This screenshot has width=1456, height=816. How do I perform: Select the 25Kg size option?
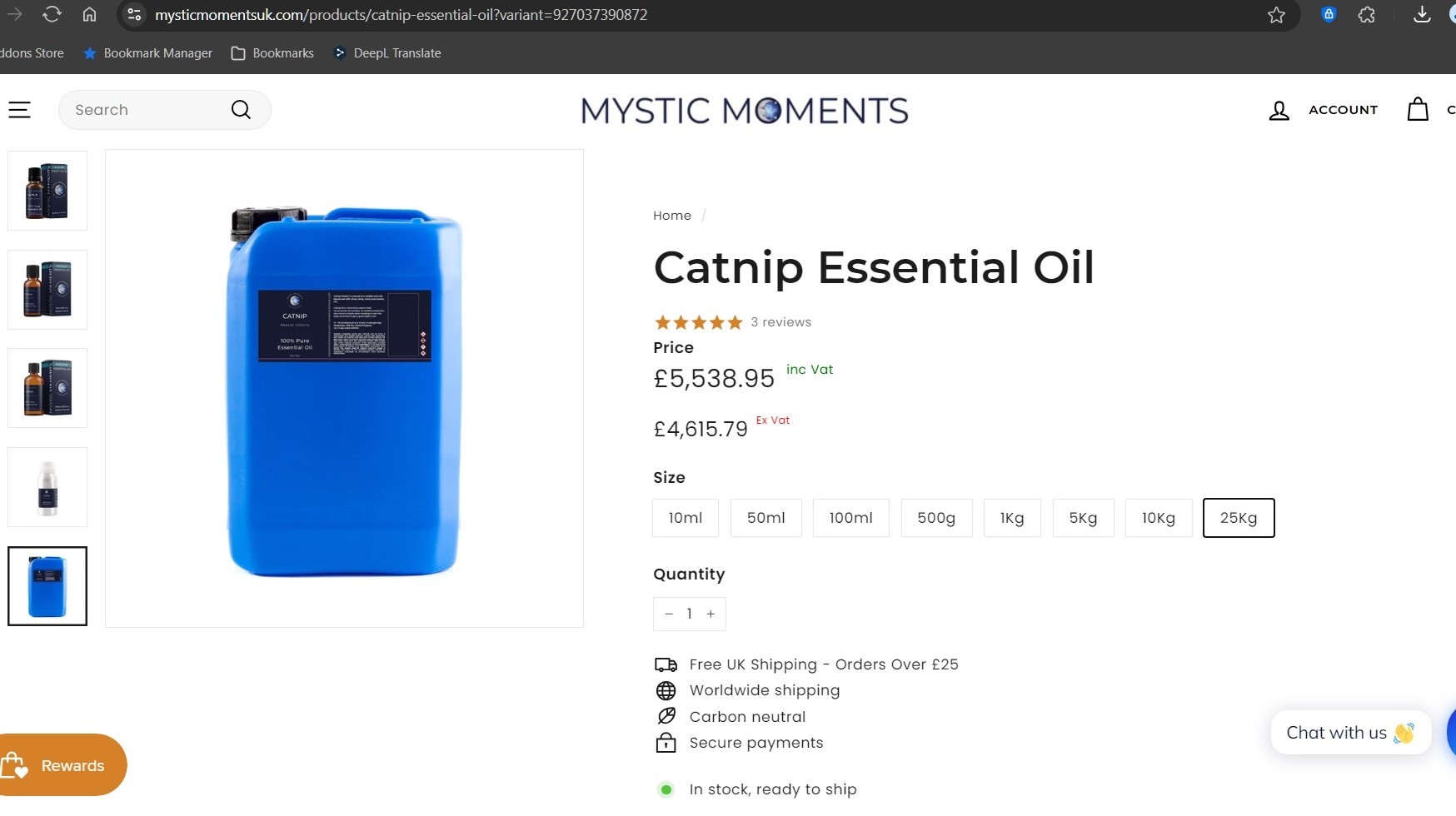[x=1239, y=518]
